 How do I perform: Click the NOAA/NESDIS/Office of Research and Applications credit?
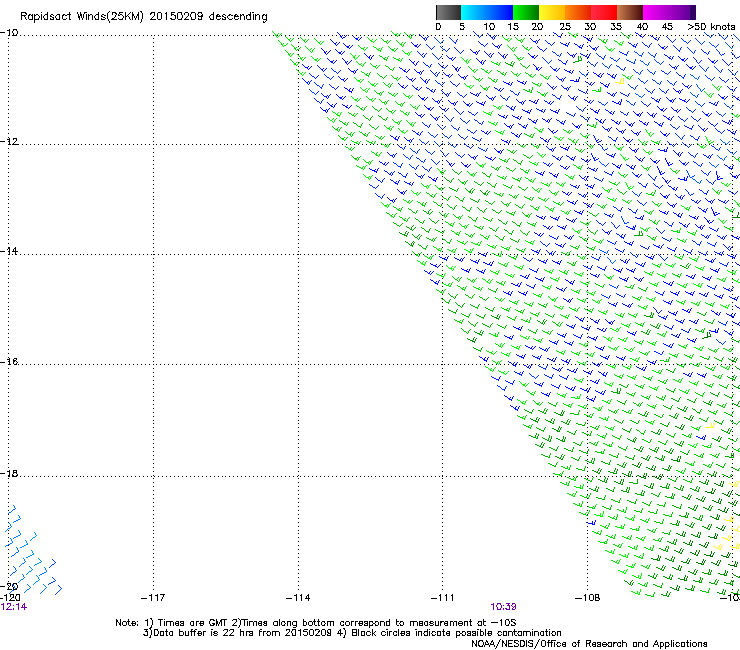coord(589,644)
